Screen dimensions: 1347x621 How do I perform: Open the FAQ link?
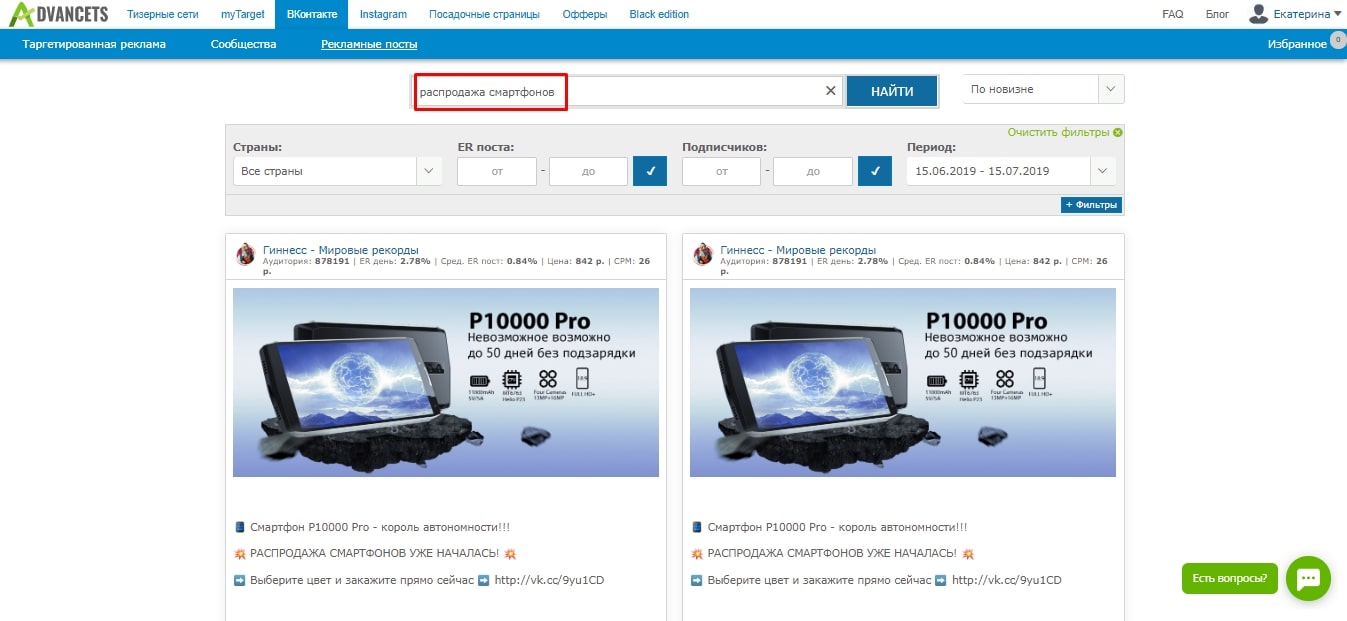tap(1172, 14)
